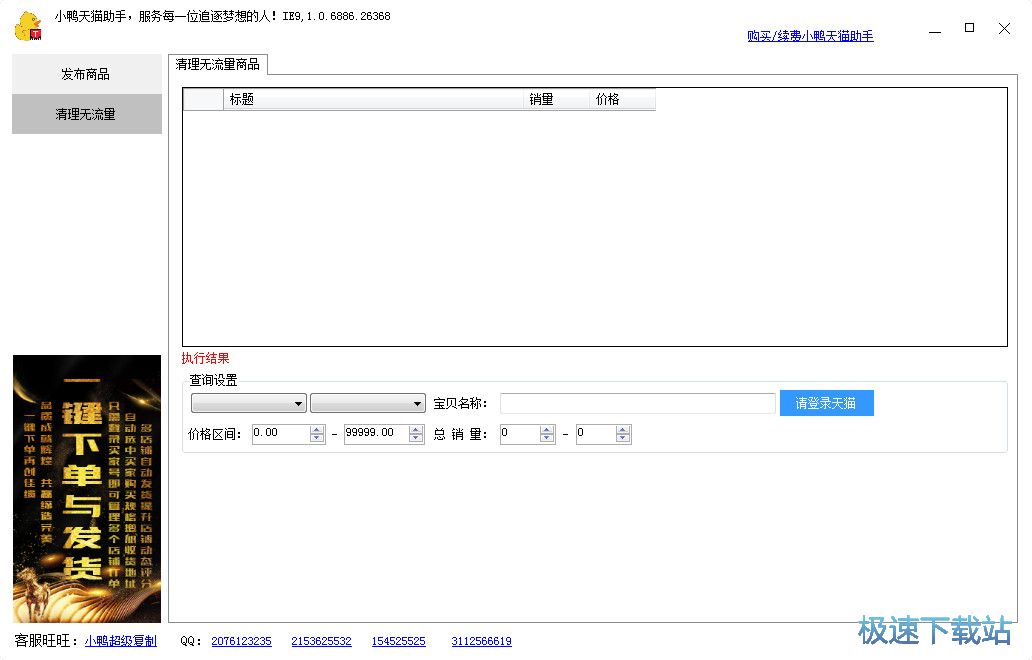
Task: Switch to the 清理无流量商品 tab
Action: coord(217,64)
